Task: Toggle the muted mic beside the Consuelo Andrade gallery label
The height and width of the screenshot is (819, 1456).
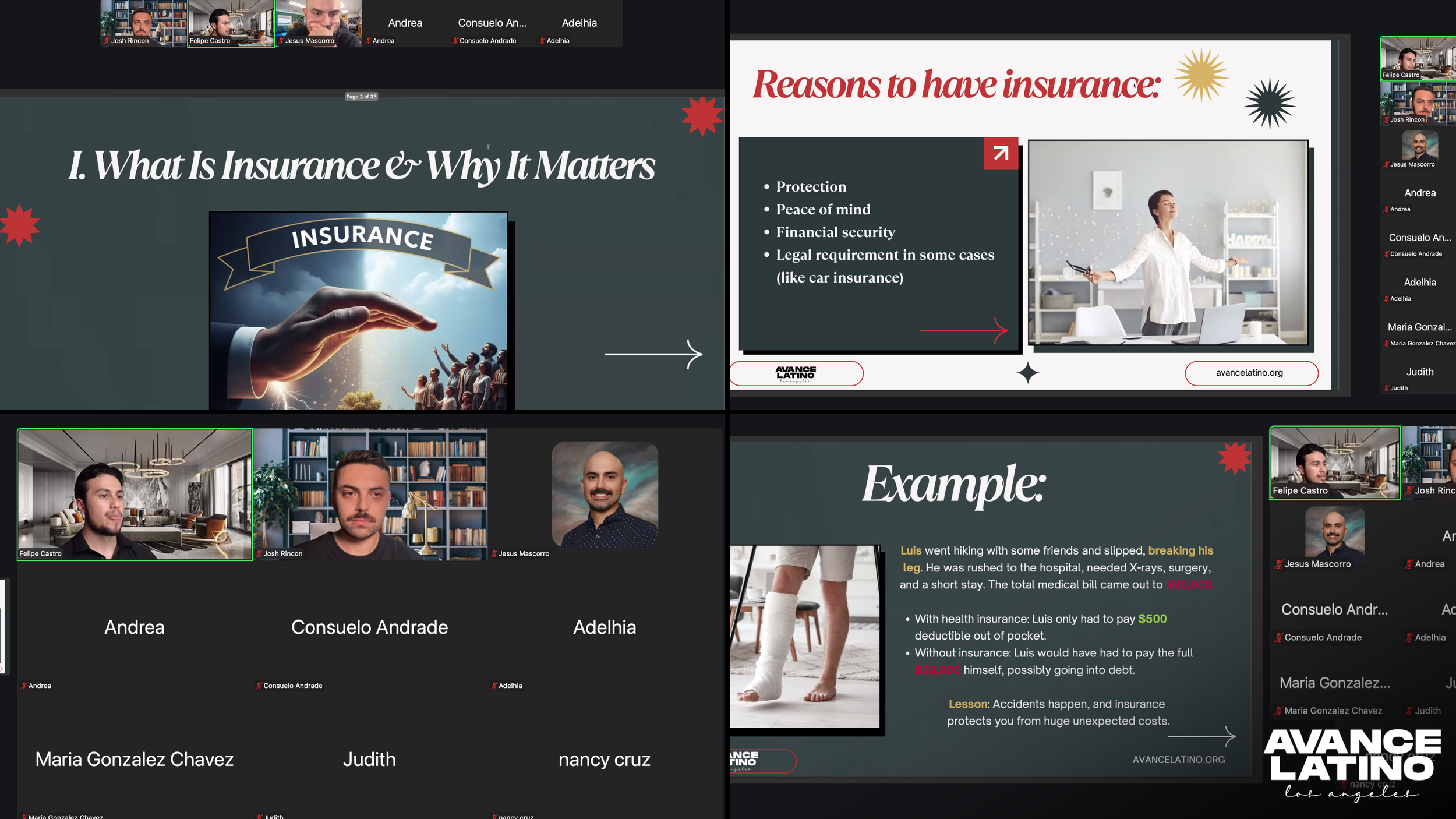Action: point(259,686)
